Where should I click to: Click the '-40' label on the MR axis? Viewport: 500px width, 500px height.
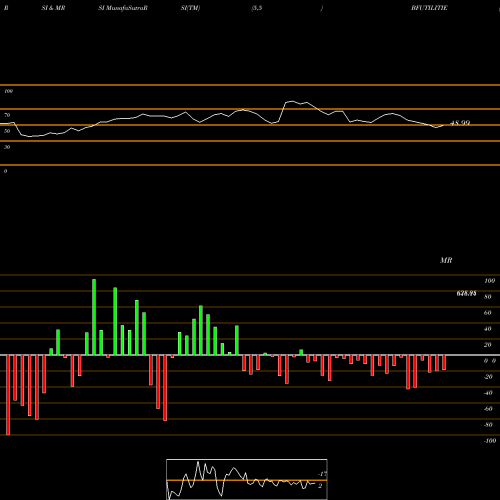[x=488, y=393]
